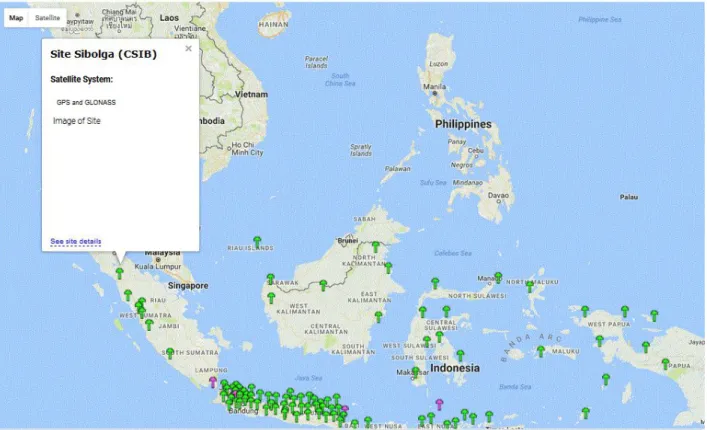Select the green marker at North Maluku label
Screen dimensions: 707x430
pos(530,286)
